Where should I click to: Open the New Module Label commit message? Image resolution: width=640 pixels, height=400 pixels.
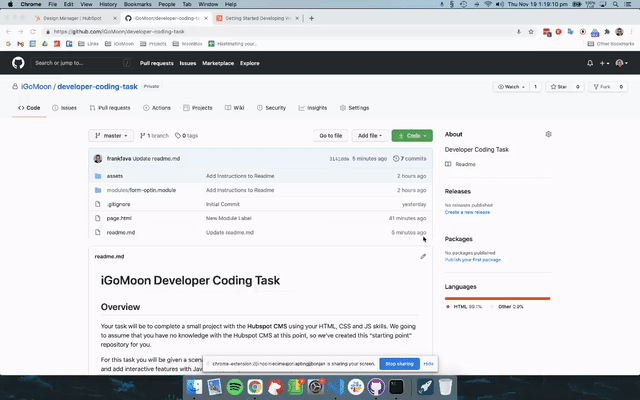pos(229,218)
